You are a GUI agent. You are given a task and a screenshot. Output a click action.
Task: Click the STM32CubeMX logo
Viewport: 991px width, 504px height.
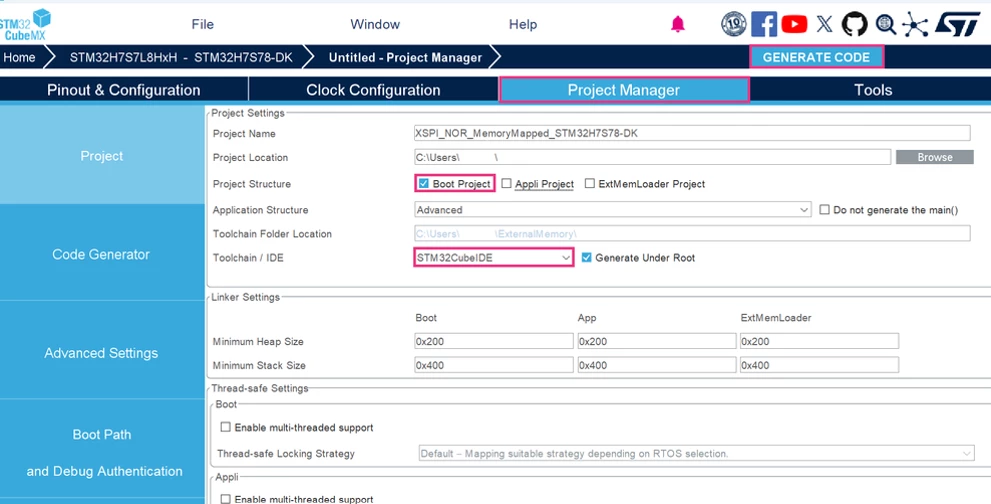point(25,25)
